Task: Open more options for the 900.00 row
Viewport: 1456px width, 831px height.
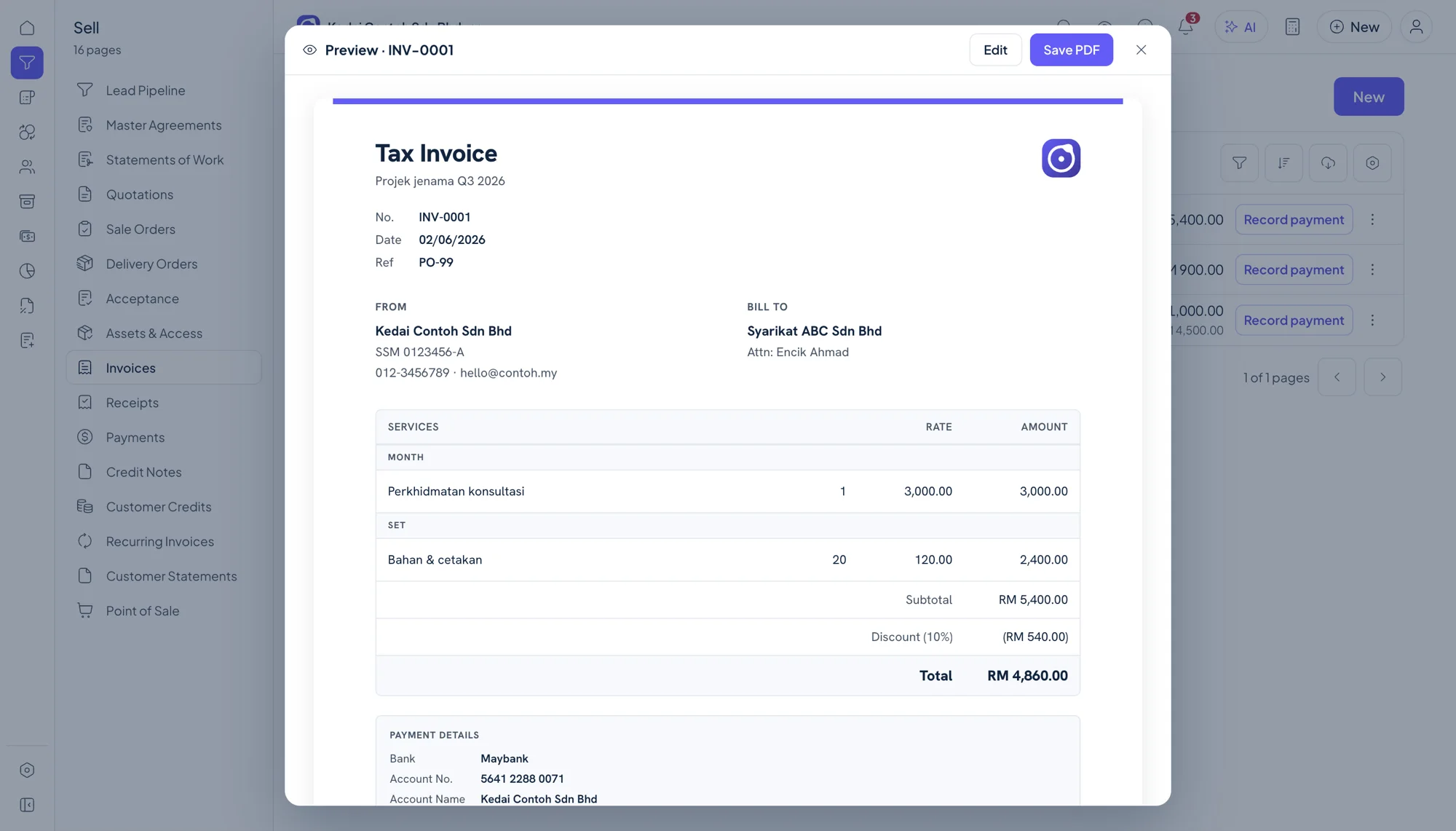Action: (x=1372, y=269)
